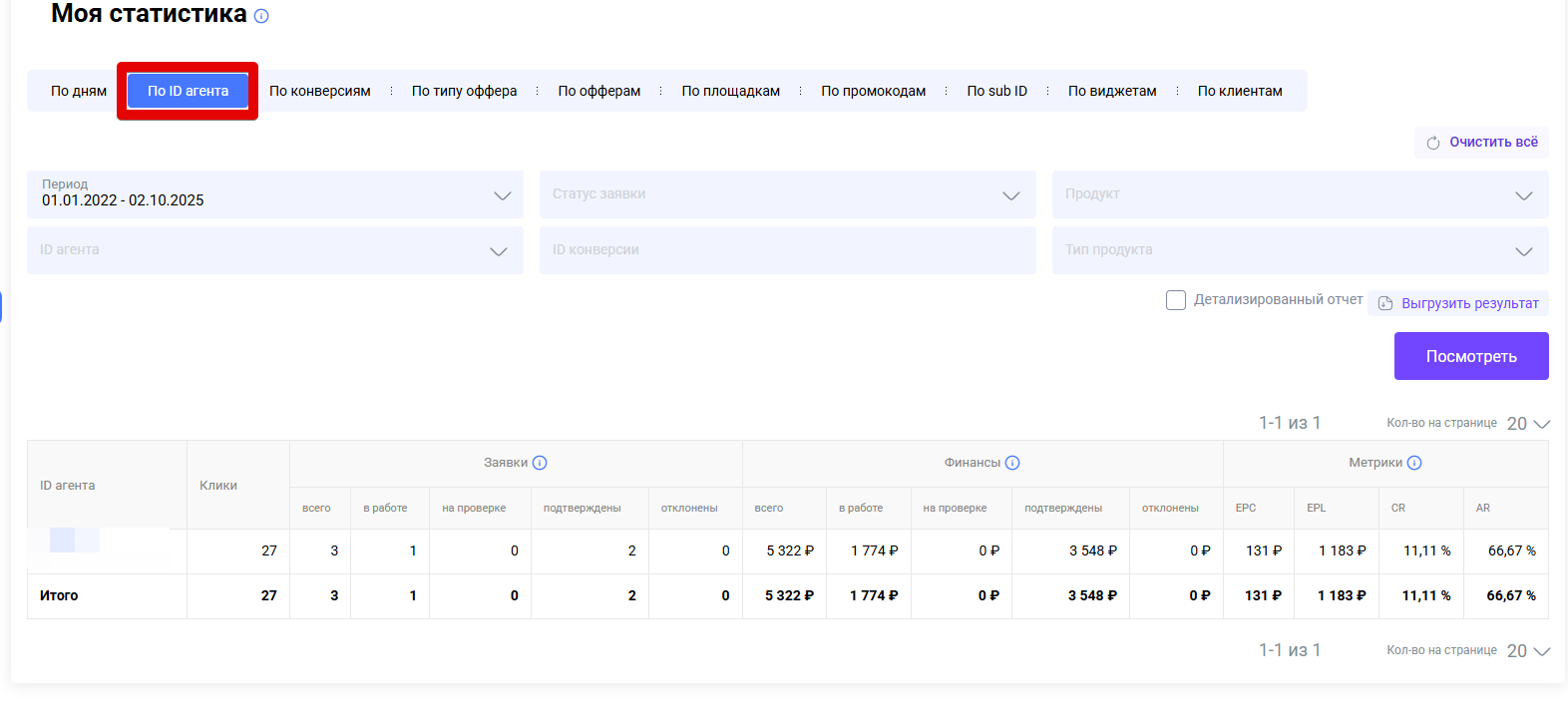
Task: Click the refresh icon in Очистить всё
Action: pos(1433,143)
